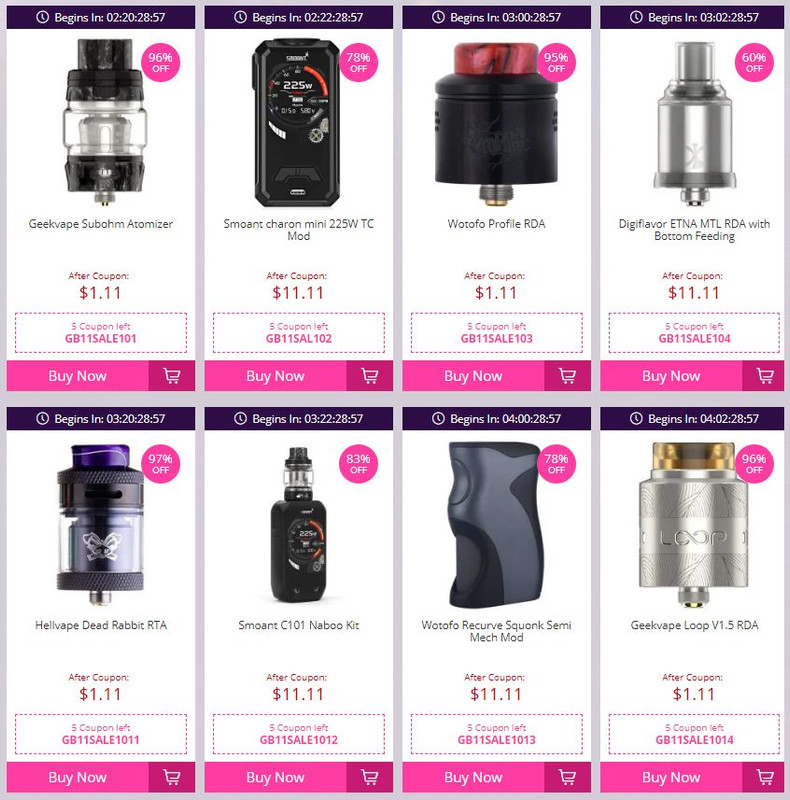The height and width of the screenshot is (800, 790).
Task: Select coupon code GB11SALE101
Action: click(x=101, y=339)
